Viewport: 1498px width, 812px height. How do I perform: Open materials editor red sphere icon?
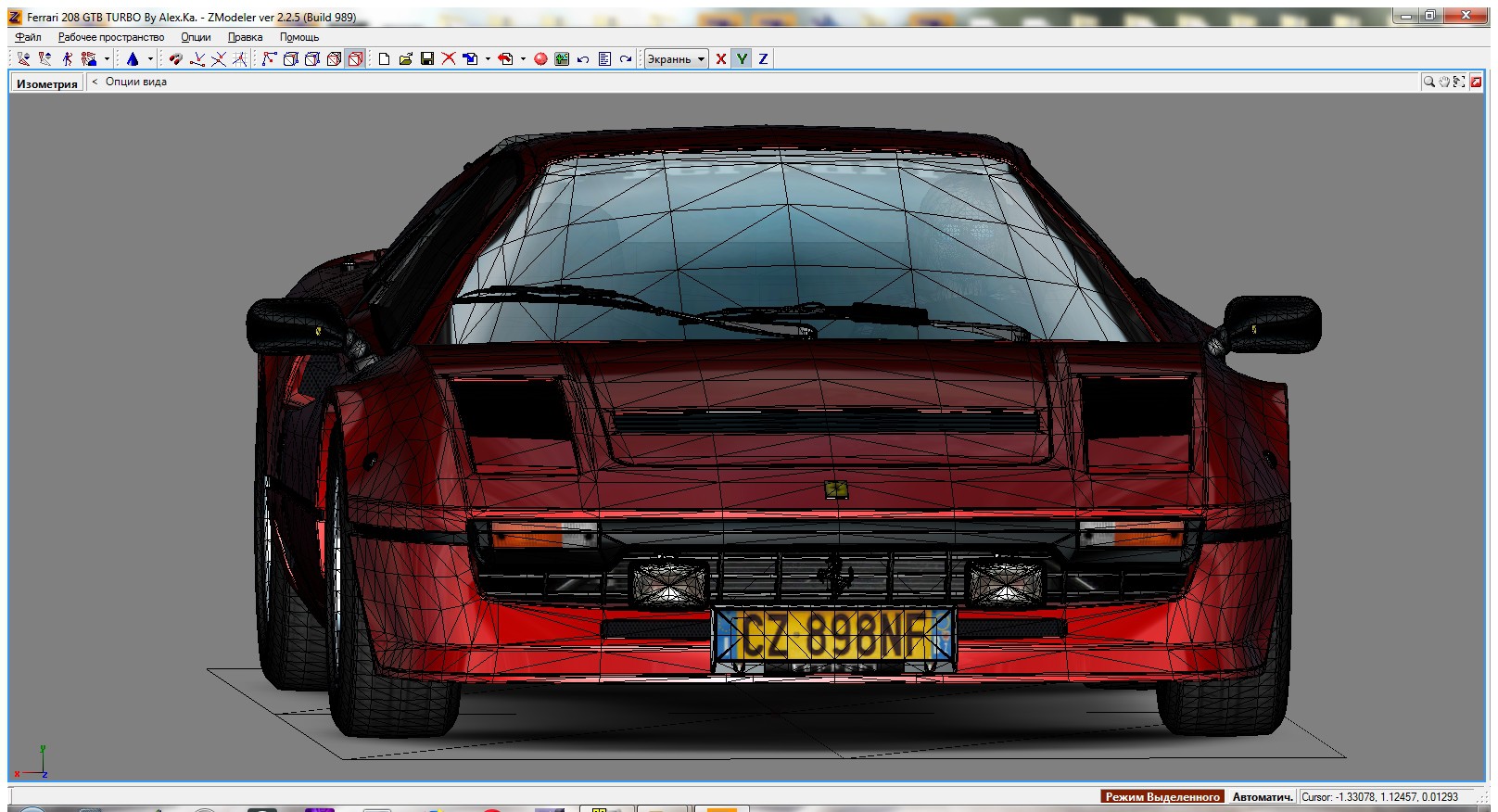pos(540,58)
